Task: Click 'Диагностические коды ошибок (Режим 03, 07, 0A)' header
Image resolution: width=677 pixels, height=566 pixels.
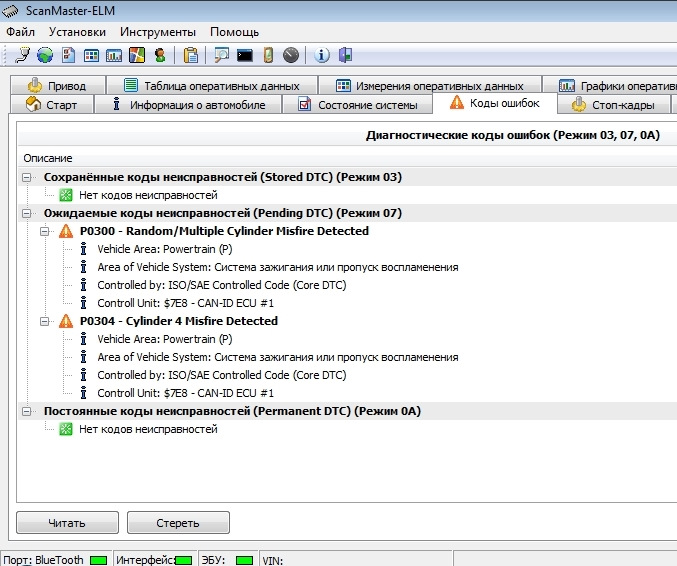Action: pyautogui.click(x=512, y=135)
